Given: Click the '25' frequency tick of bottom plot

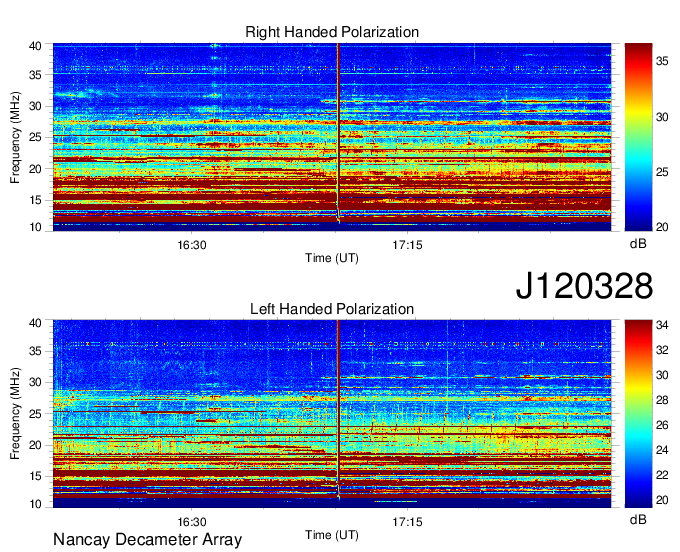Looking at the screenshot, I should point(36,414).
